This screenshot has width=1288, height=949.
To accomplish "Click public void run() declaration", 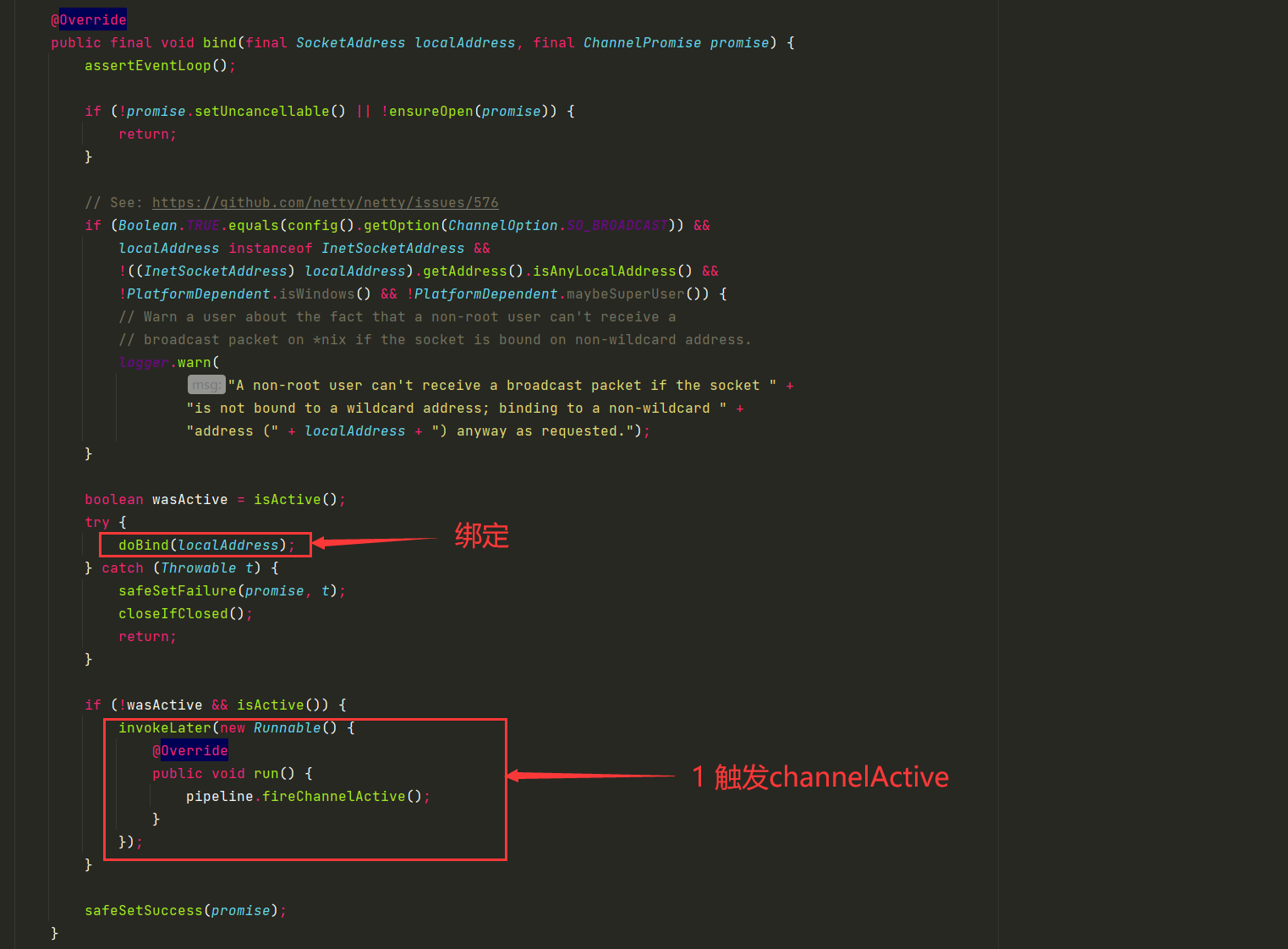I will 223,773.
